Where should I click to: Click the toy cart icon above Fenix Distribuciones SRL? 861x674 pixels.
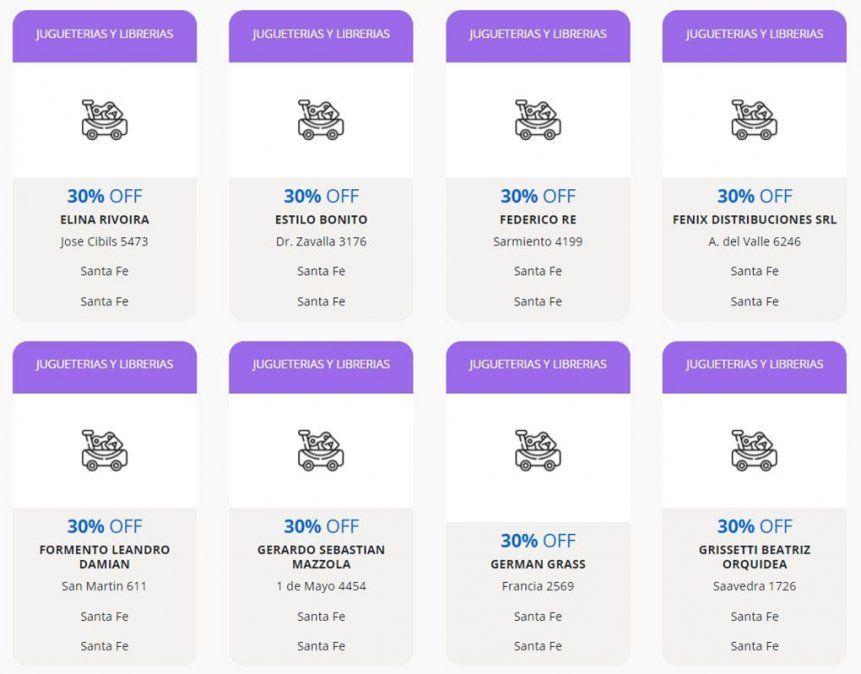[754, 120]
